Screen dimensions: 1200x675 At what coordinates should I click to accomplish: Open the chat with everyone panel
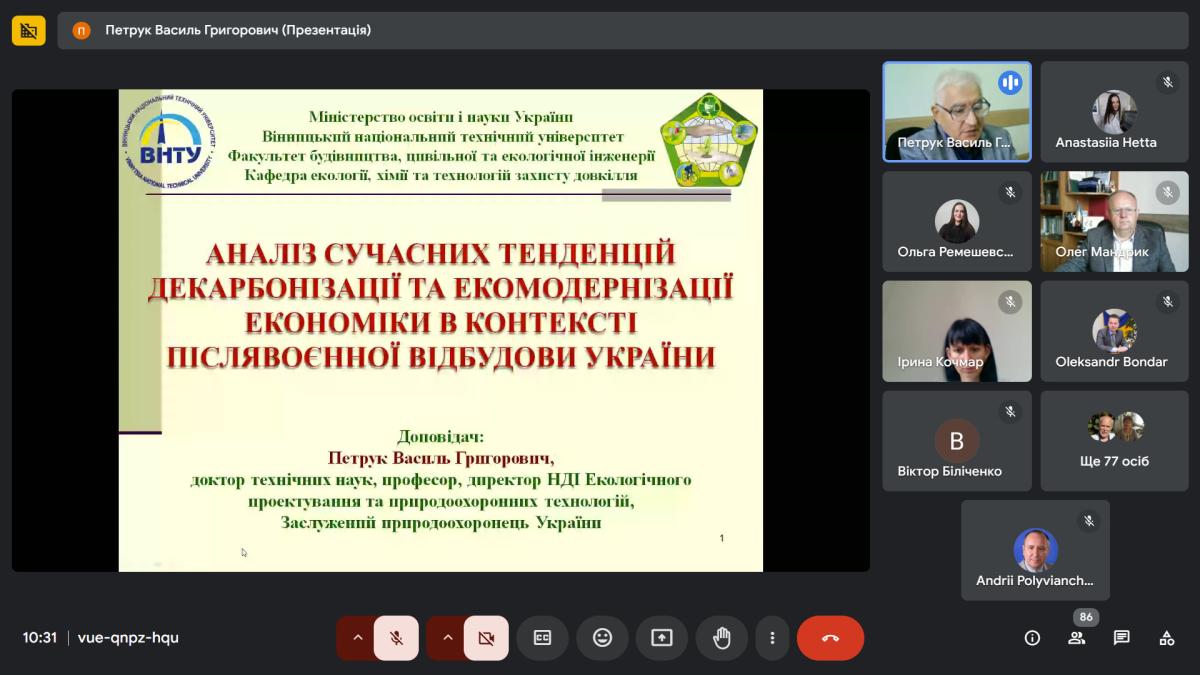tap(1122, 638)
